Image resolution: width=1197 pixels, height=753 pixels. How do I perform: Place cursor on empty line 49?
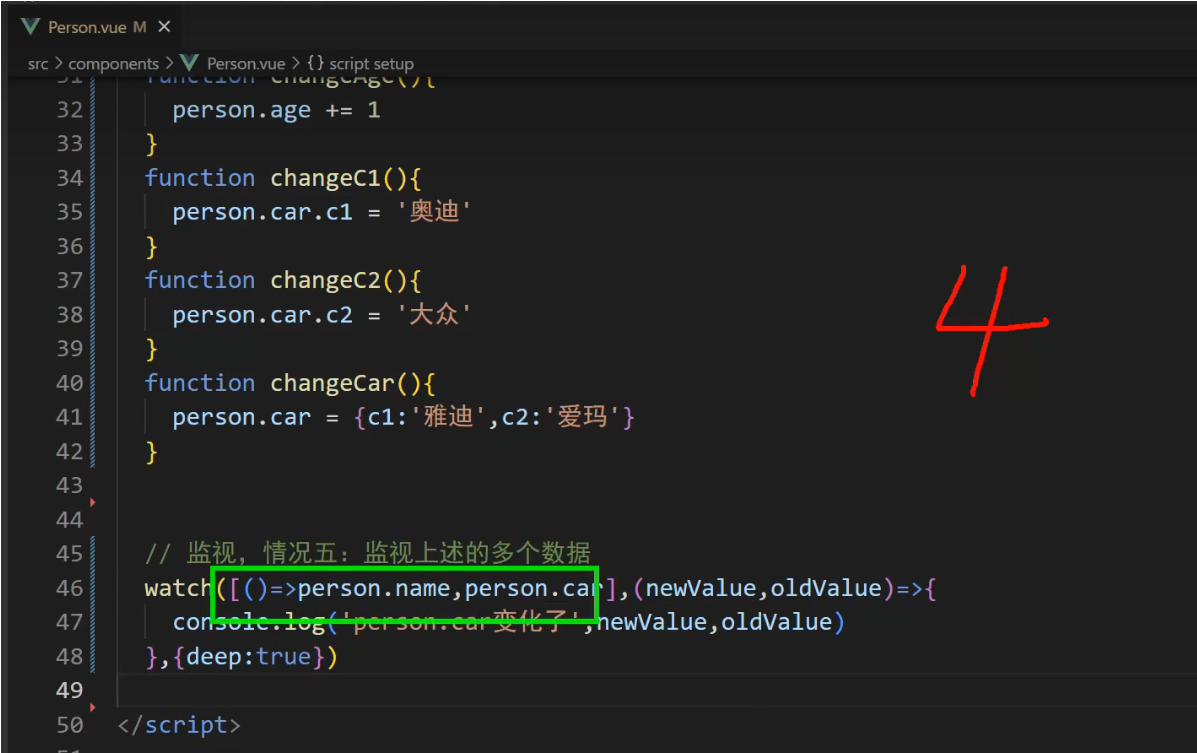[657, 690]
